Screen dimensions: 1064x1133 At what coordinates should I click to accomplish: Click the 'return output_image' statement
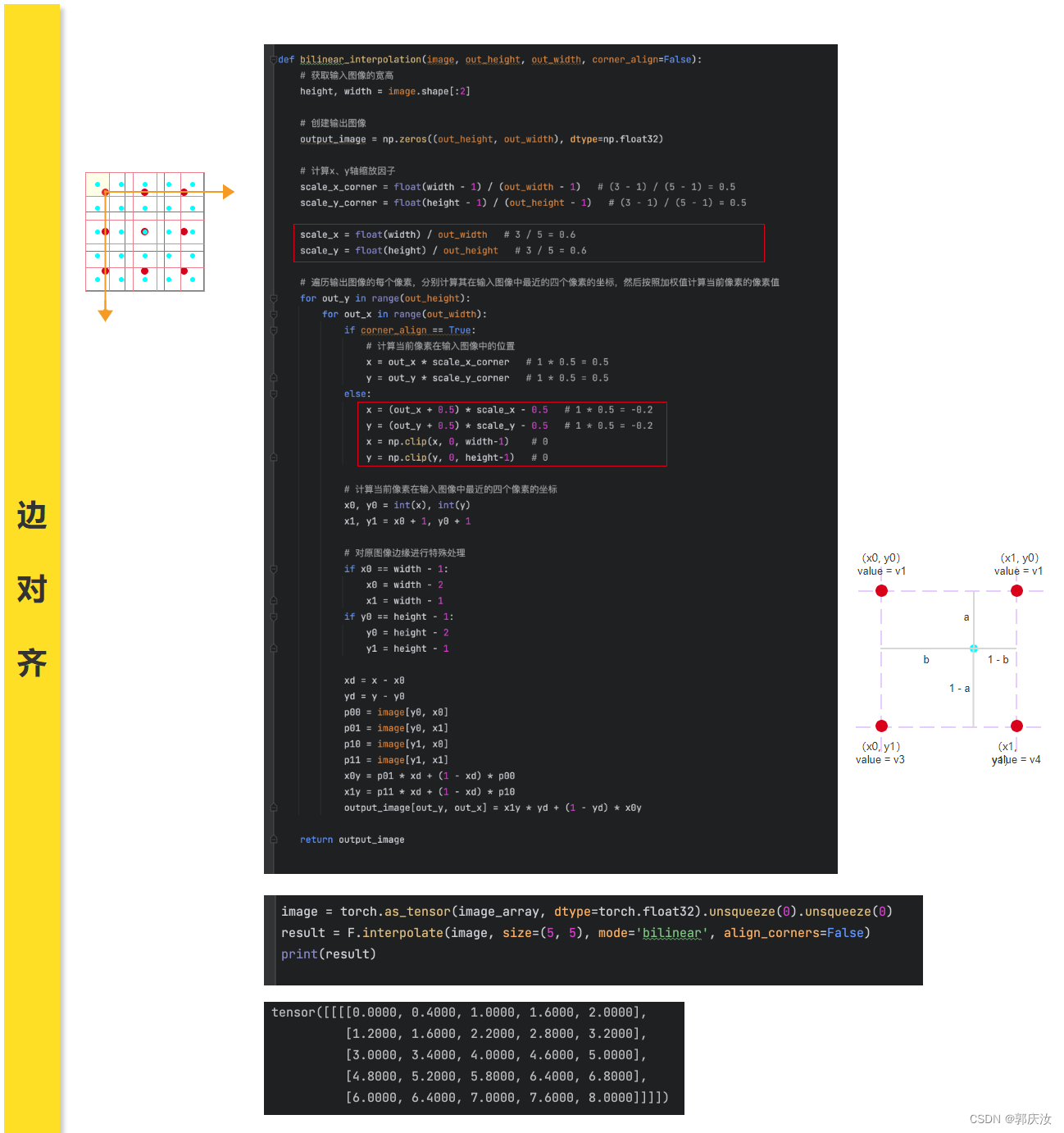(352, 840)
